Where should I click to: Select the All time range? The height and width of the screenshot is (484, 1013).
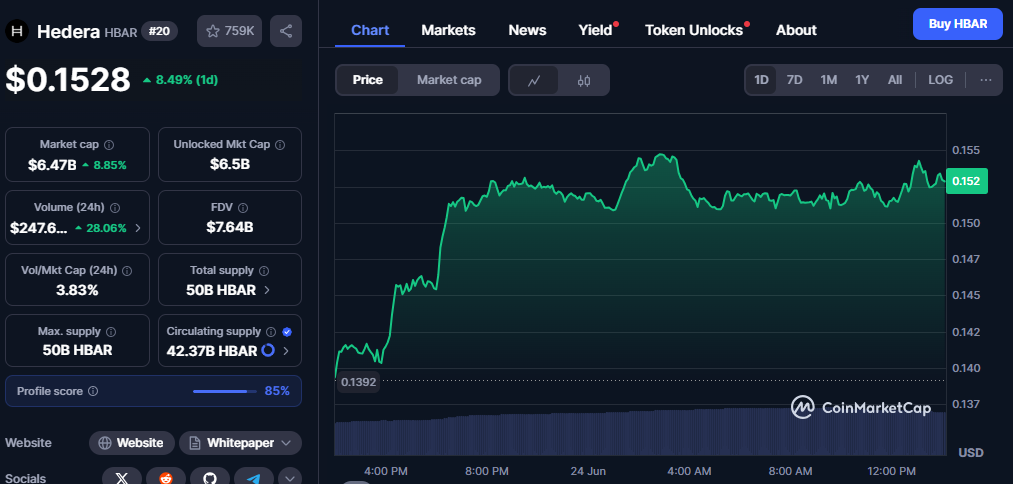point(895,80)
